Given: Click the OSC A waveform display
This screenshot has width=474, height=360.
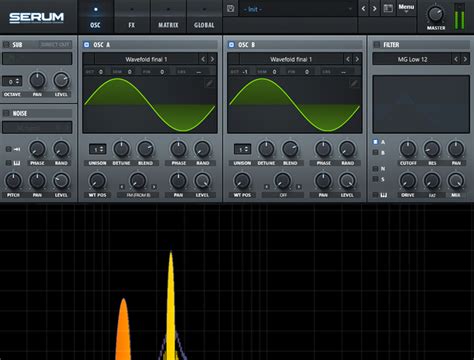Looking at the screenshot, I should [150, 105].
